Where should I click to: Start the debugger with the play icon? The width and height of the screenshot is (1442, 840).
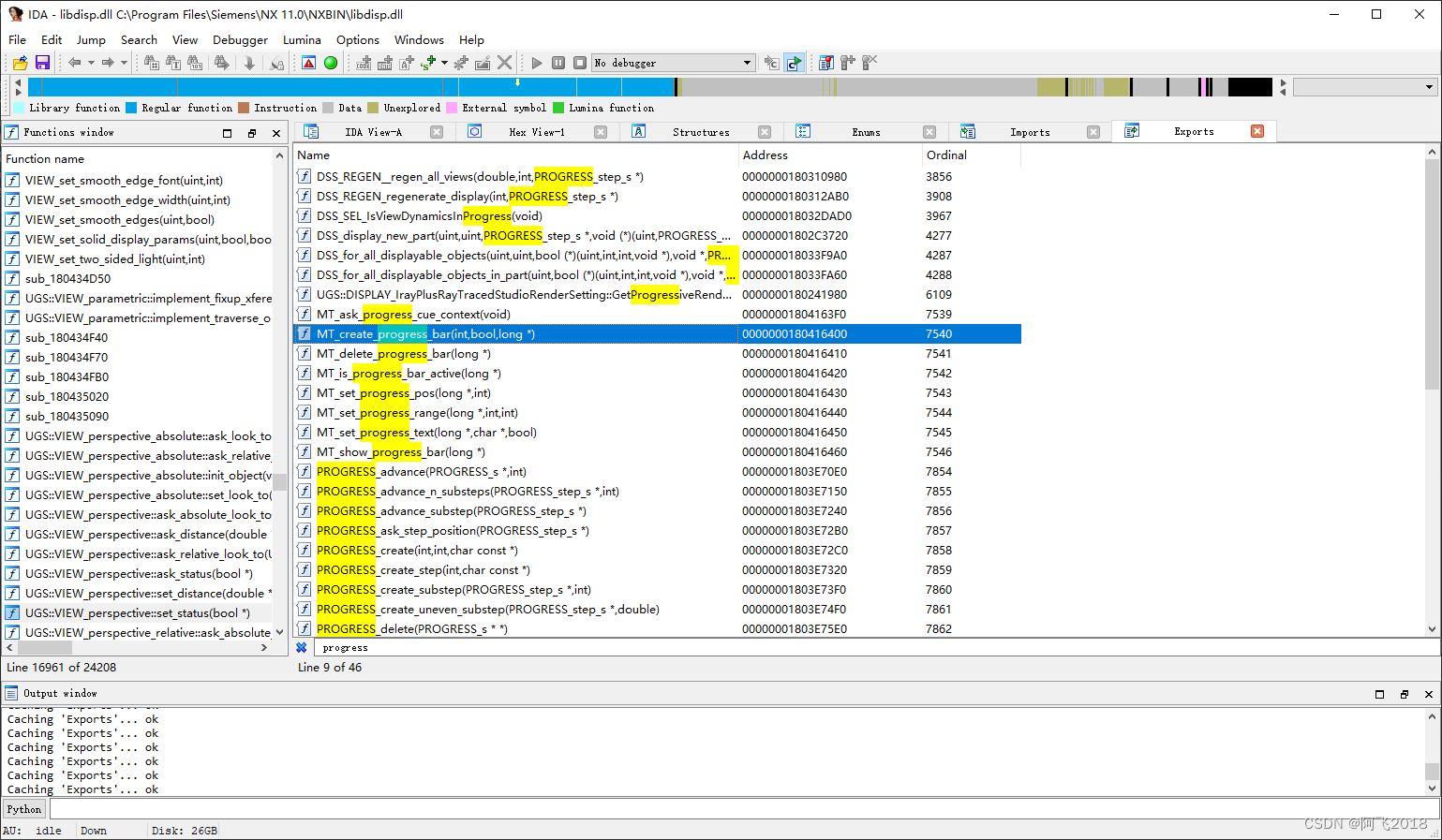point(536,62)
